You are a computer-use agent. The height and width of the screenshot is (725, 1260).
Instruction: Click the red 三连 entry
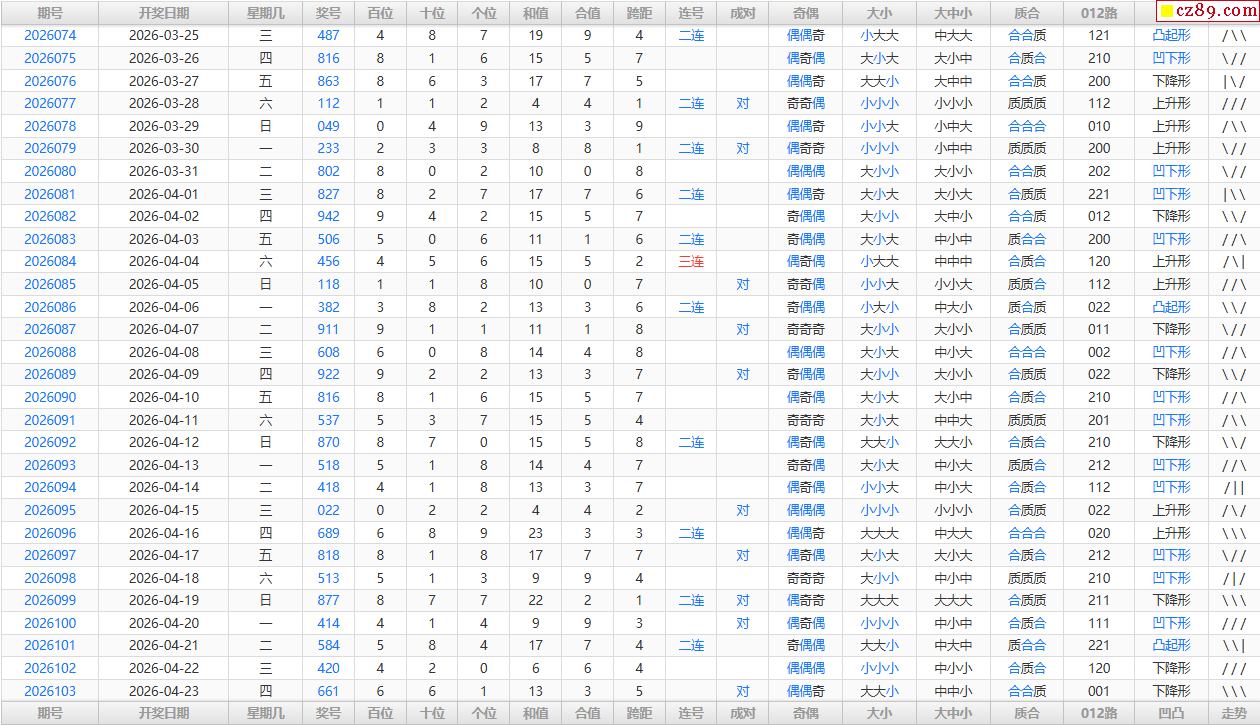[x=691, y=261]
